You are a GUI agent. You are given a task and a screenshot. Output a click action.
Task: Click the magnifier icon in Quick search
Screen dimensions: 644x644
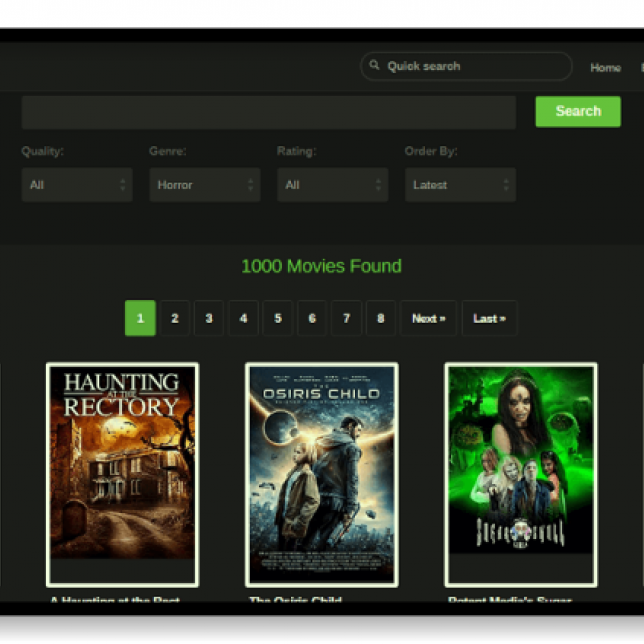374,65
